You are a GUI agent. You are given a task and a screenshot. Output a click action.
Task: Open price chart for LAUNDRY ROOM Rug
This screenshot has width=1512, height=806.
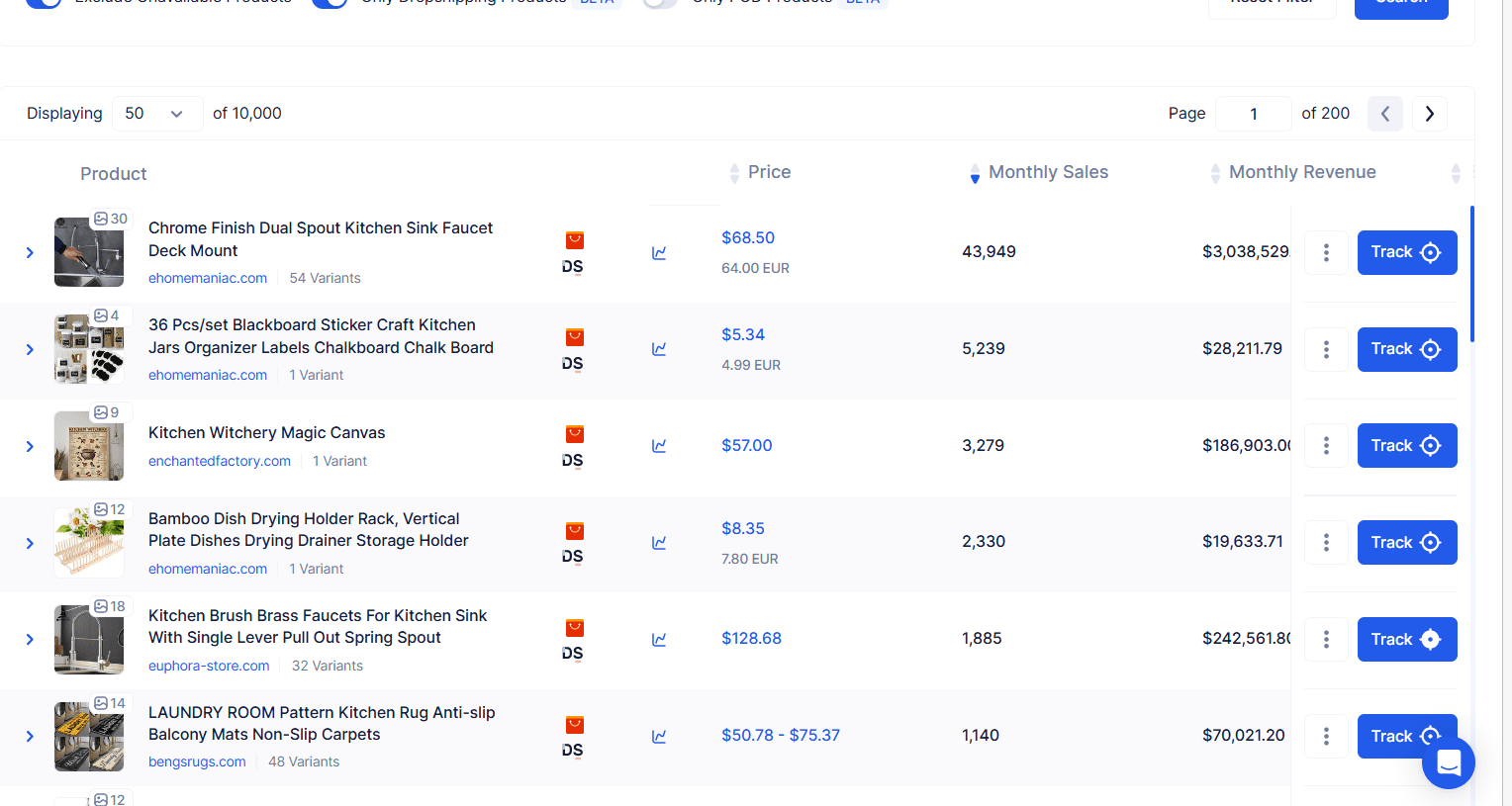(659, 737)
